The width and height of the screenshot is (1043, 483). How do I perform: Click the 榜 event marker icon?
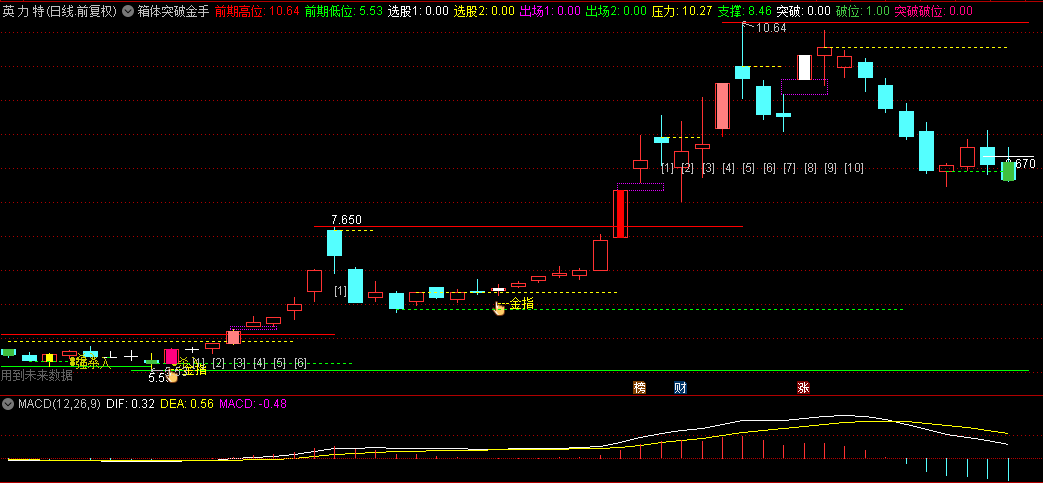640,388
